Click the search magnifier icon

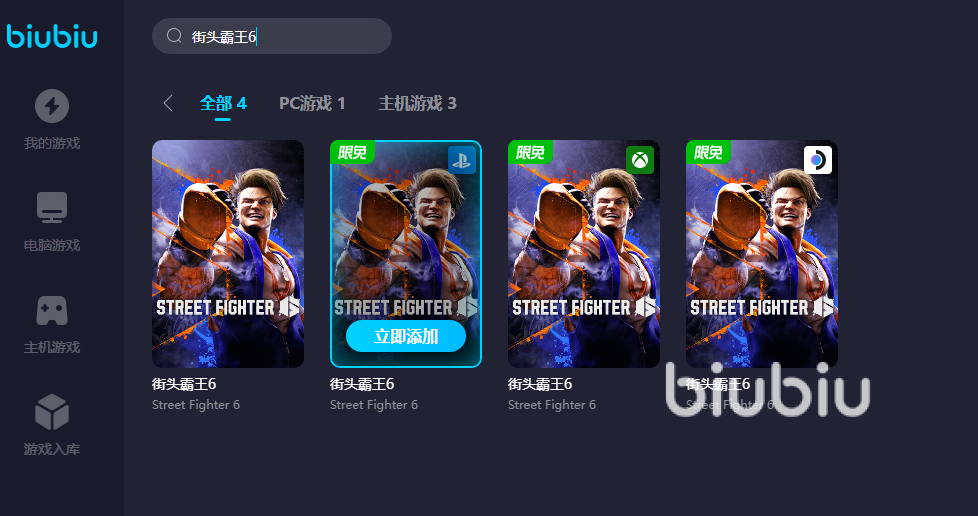coord(174,36)
